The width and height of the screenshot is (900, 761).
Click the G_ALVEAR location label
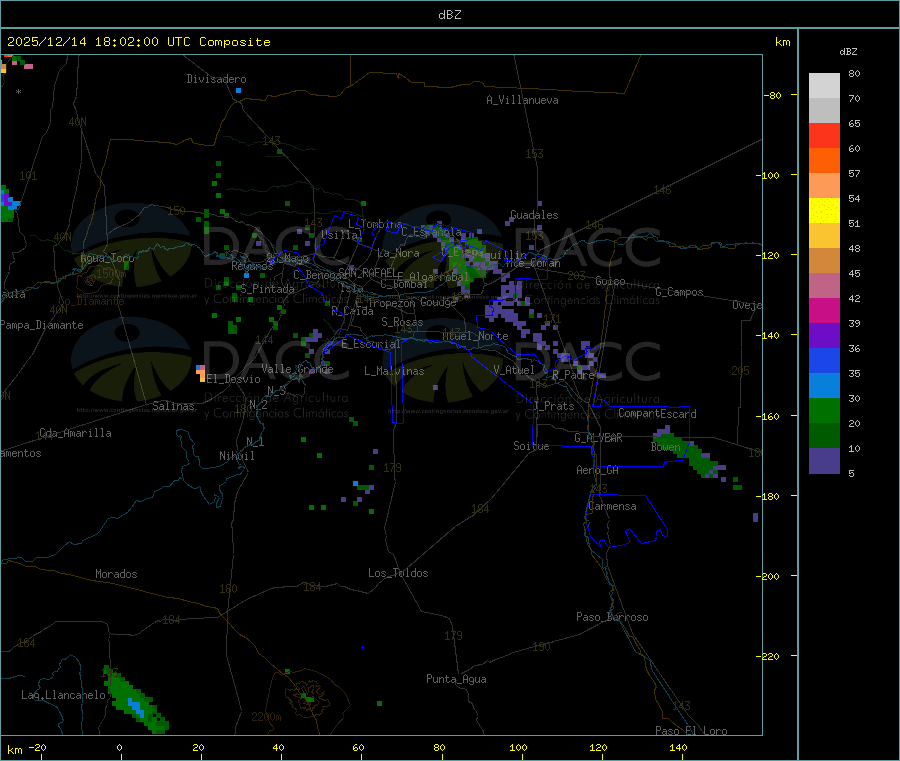point(598,438)
